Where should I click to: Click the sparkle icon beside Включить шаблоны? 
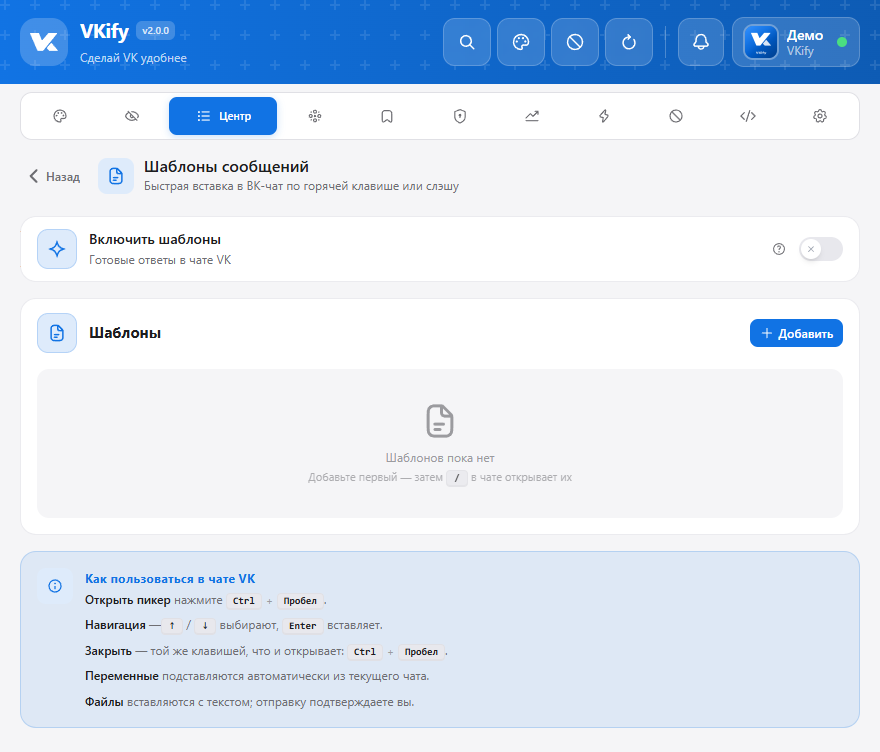point(57,249)
